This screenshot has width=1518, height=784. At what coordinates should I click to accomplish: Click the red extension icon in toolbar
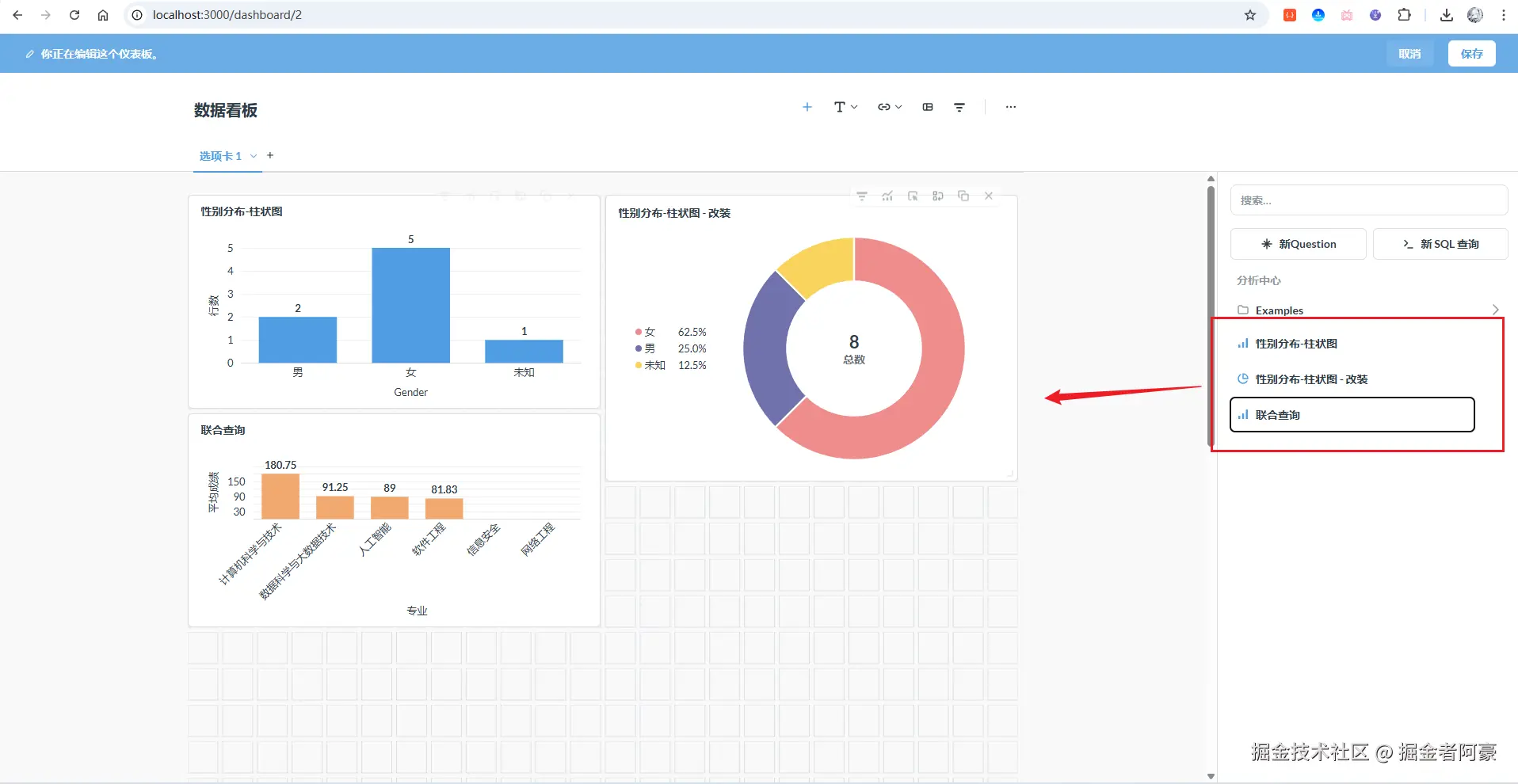1290,15
